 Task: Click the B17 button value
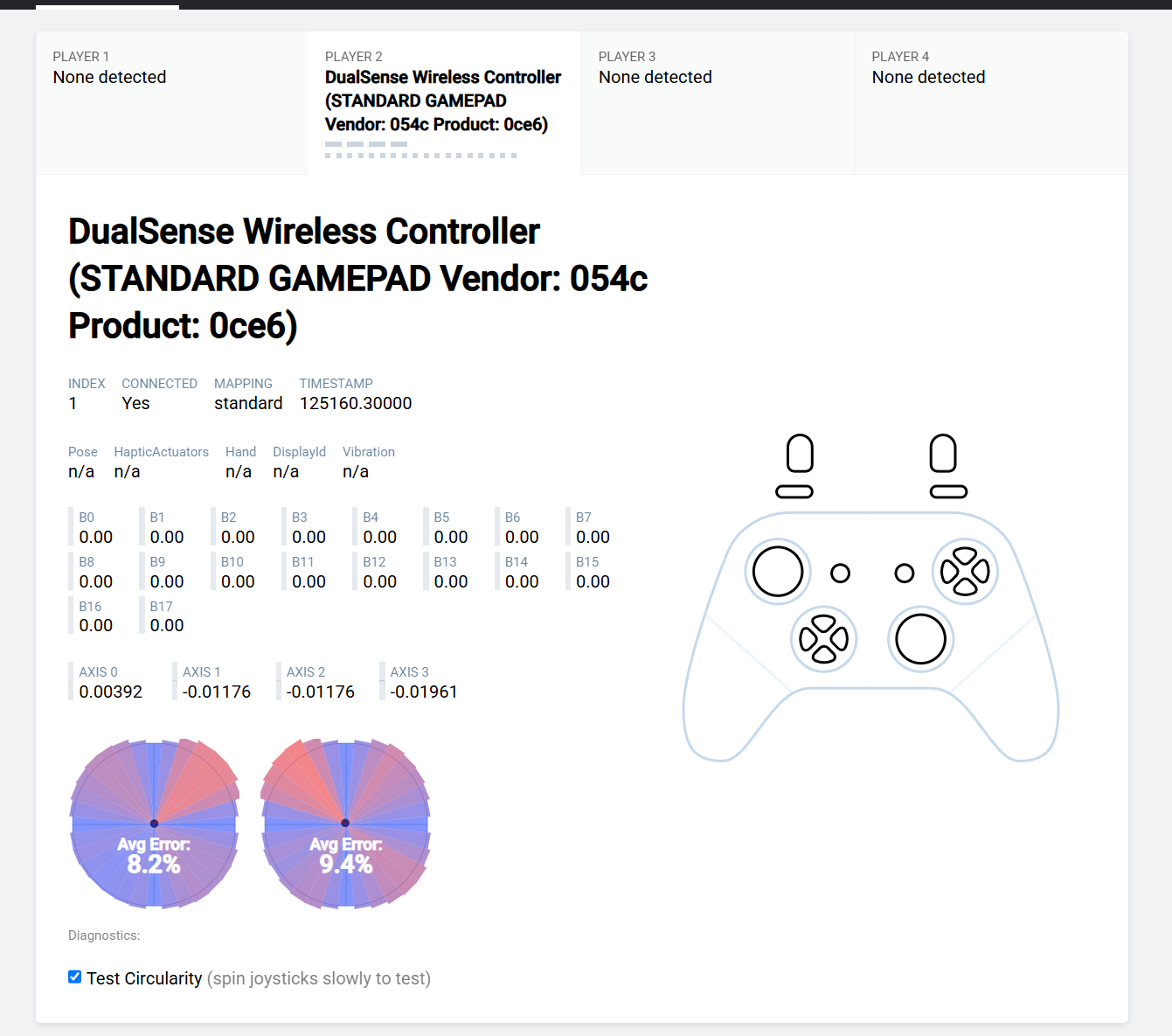(167, 625)
